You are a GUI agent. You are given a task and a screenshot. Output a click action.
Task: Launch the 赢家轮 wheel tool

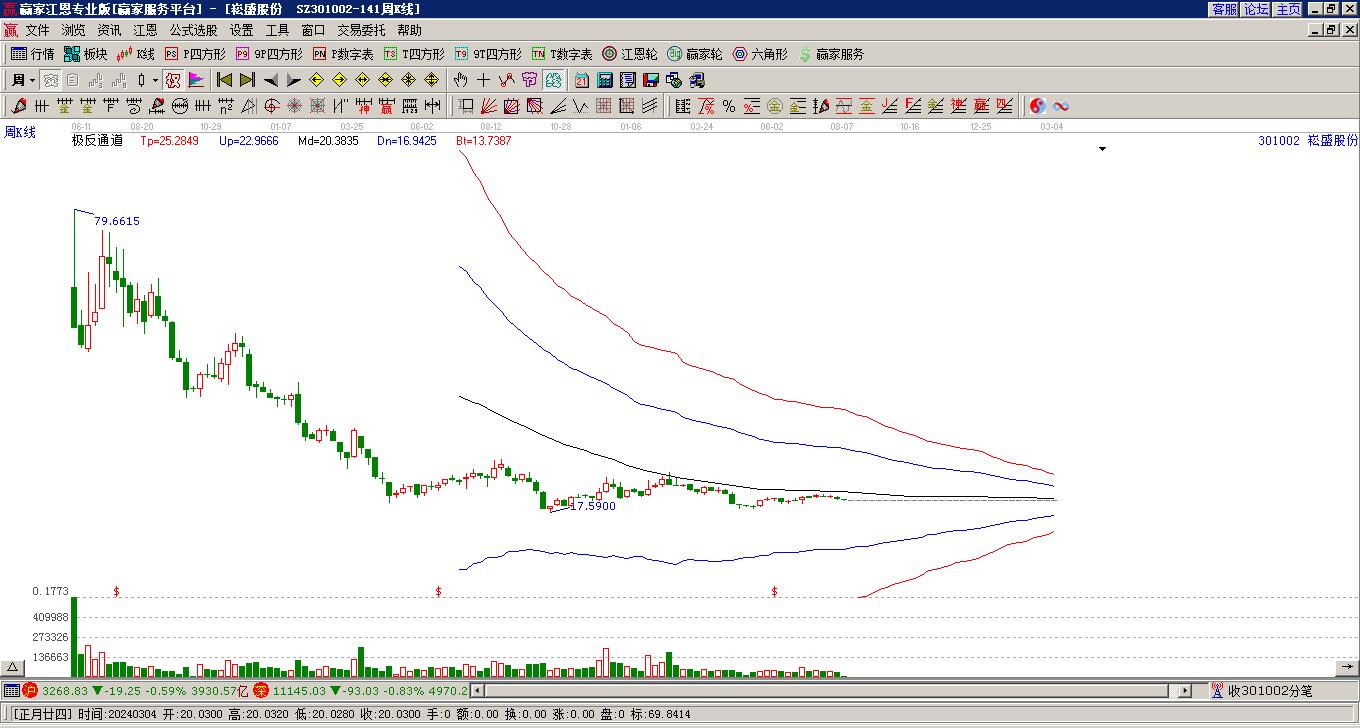(x=695, y=54)
